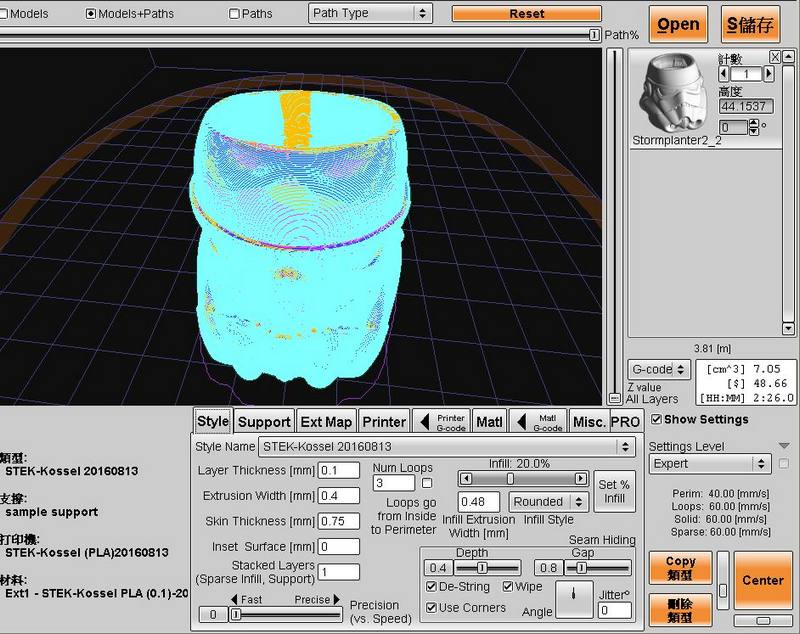Click the orange Reset button
Image resolution: width=800 pixels, height=634 pixels.
[x=527, y=14]
